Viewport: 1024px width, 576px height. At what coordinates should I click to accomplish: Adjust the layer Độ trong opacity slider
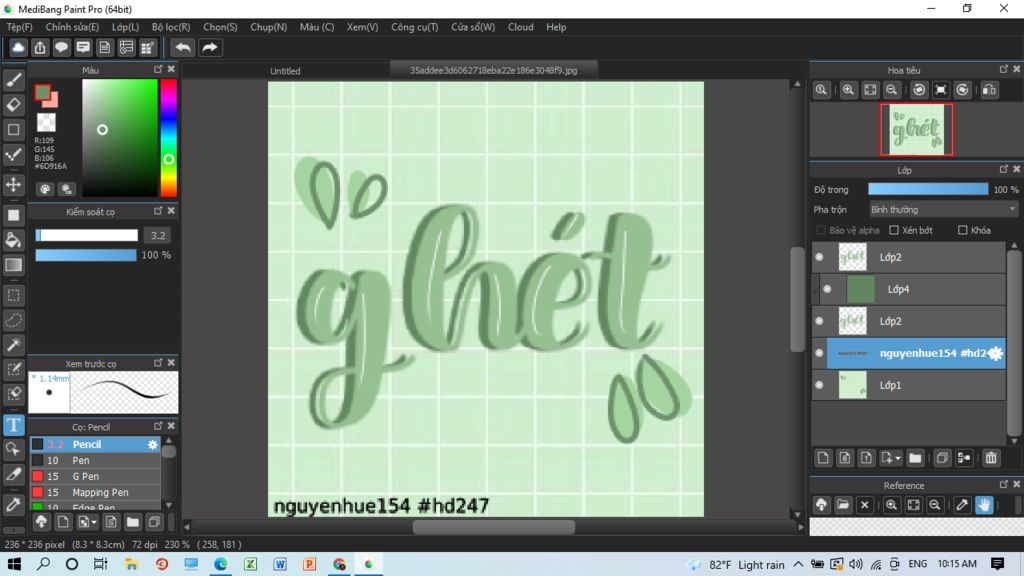927,189
